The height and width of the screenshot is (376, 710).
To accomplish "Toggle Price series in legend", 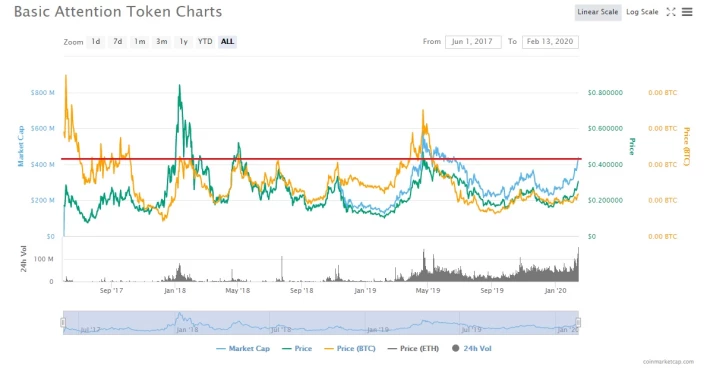I will click(297, 348).
